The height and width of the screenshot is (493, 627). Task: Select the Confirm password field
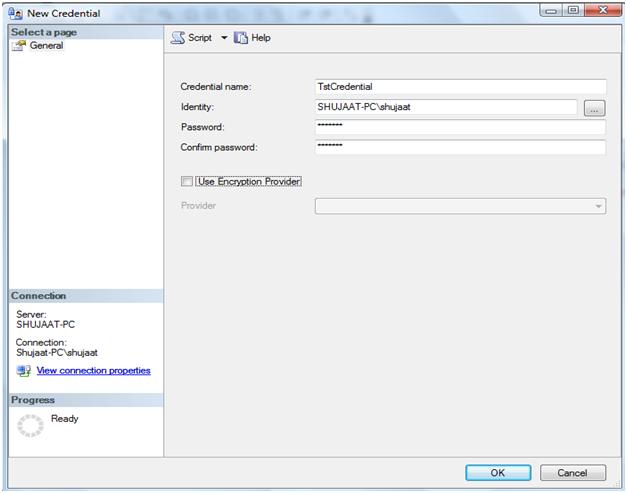460,147
